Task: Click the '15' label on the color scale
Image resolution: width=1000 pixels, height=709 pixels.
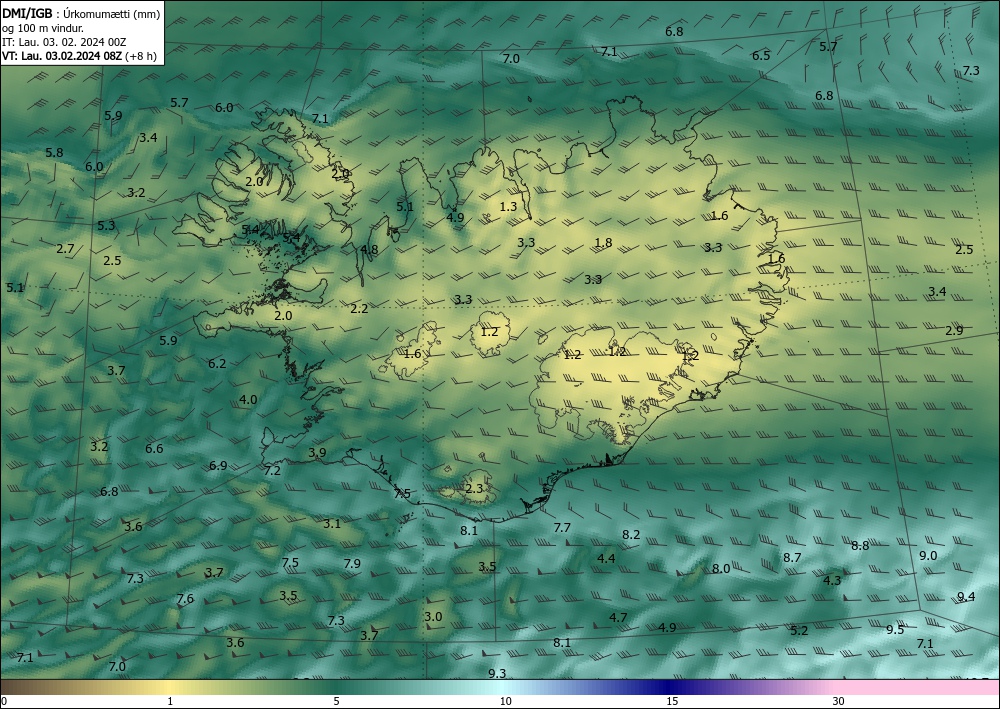Action: tap(672, 701)
